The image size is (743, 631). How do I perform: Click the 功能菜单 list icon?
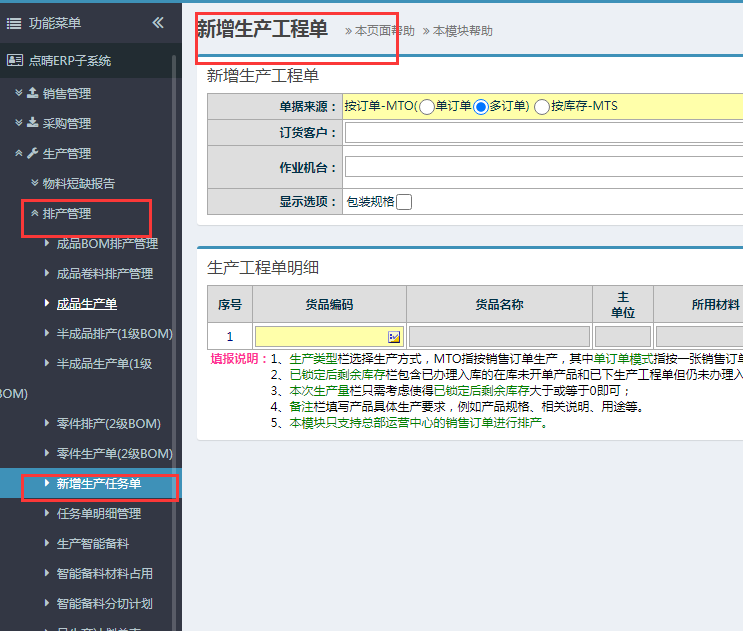click(14, 23)
